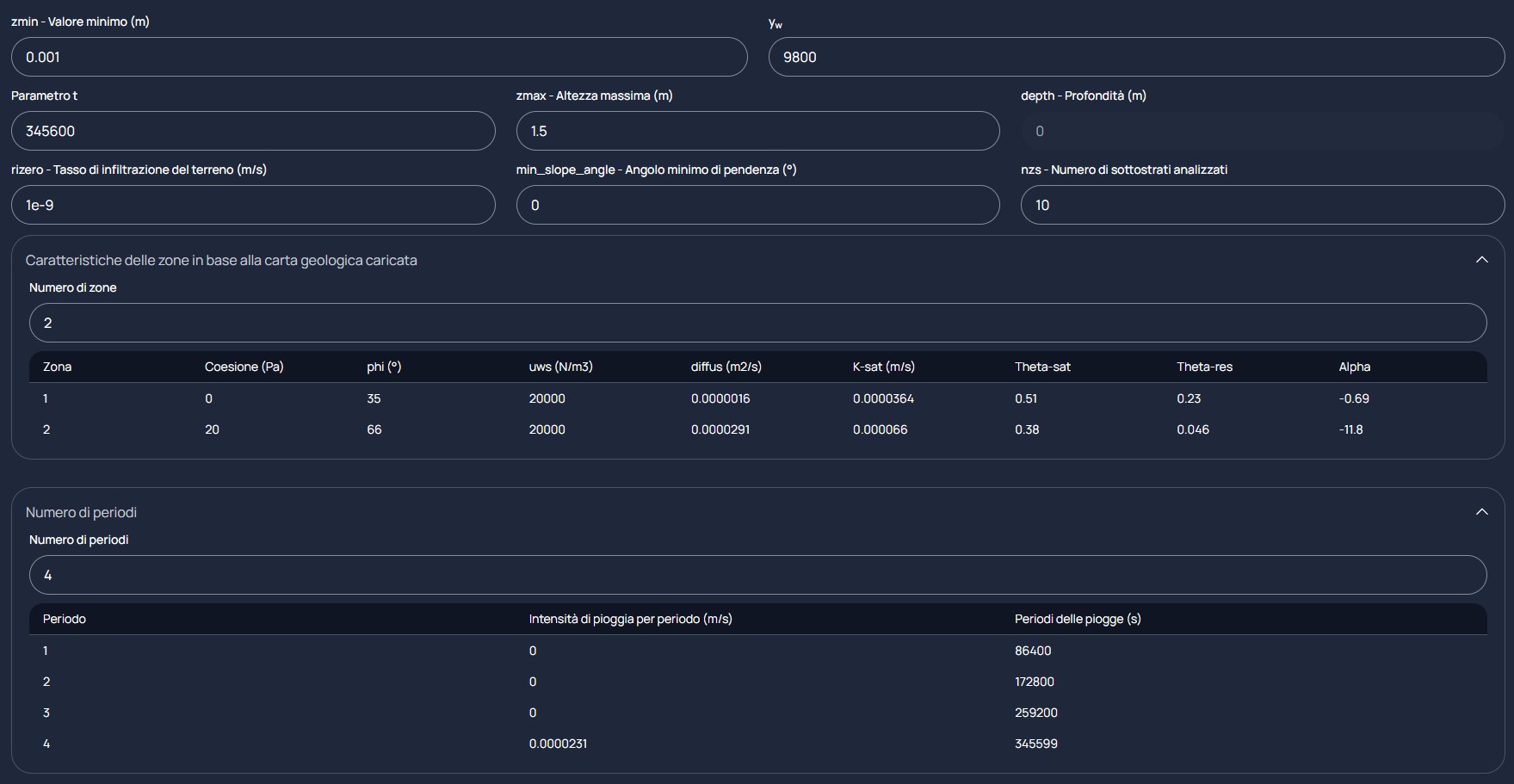Click the diffus value 0.0000291

[x=720, y=429]
